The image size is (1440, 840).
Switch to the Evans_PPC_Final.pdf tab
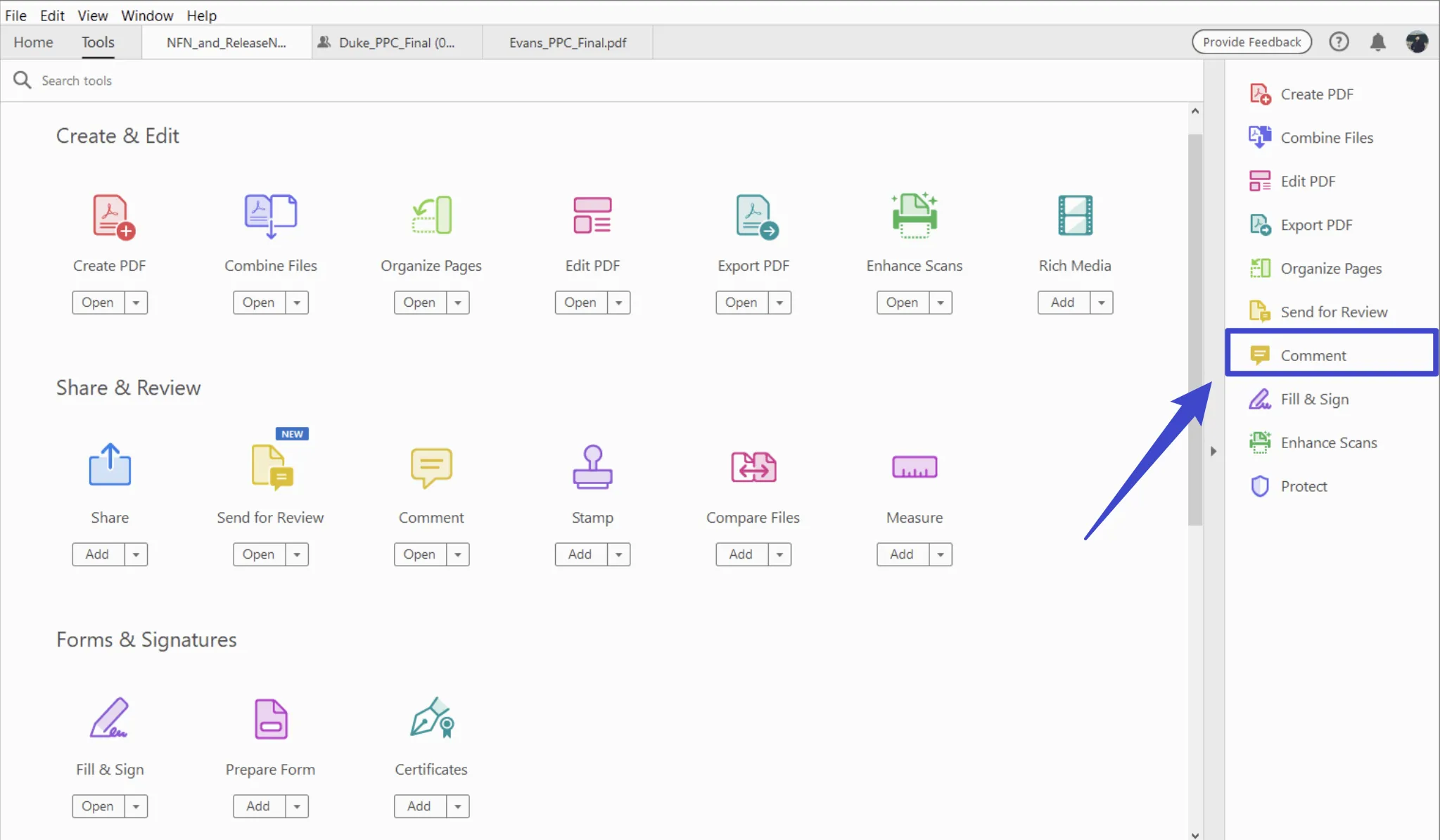point(567,42)
